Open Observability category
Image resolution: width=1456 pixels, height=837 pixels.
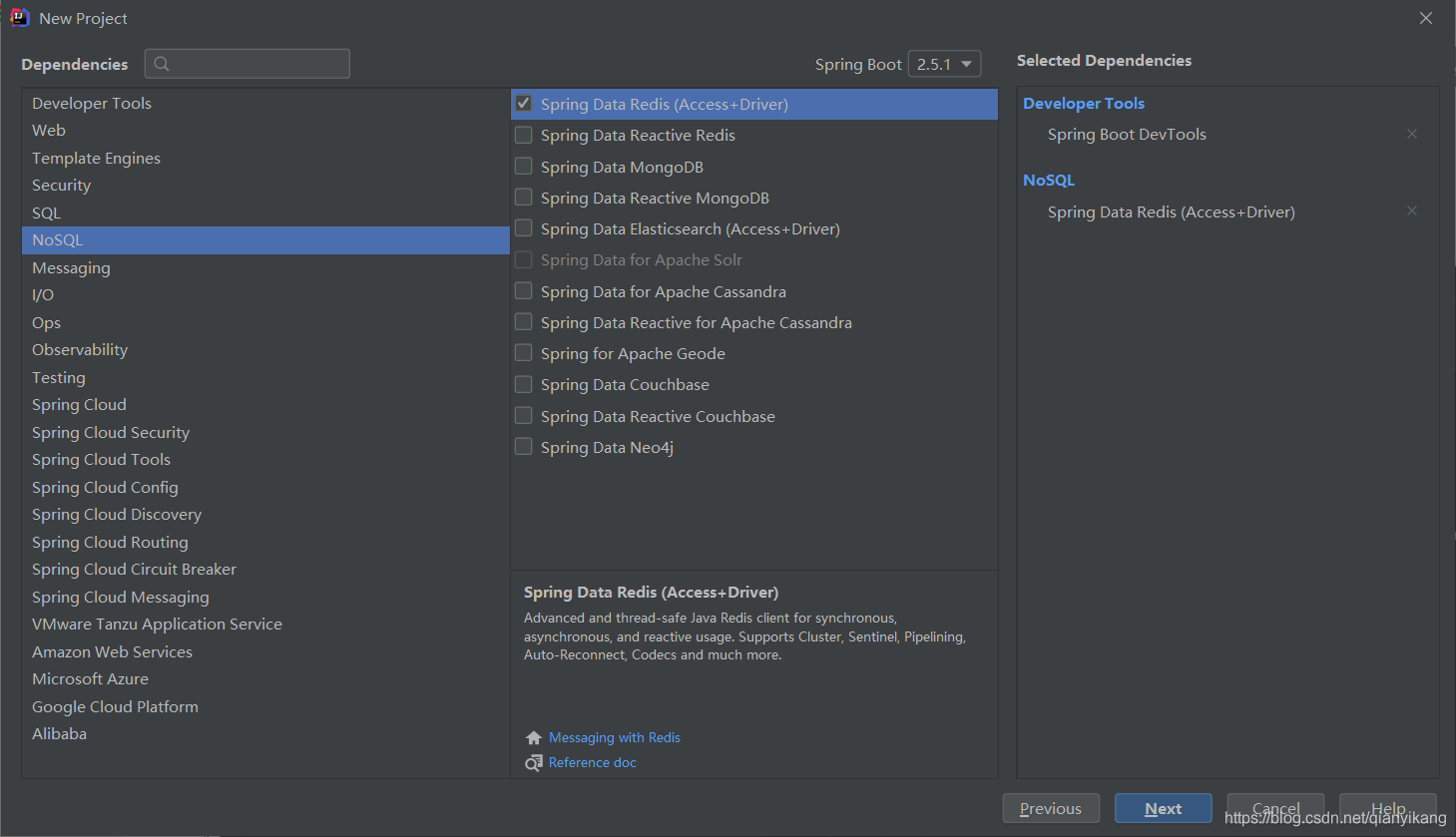tap(265, 350)
